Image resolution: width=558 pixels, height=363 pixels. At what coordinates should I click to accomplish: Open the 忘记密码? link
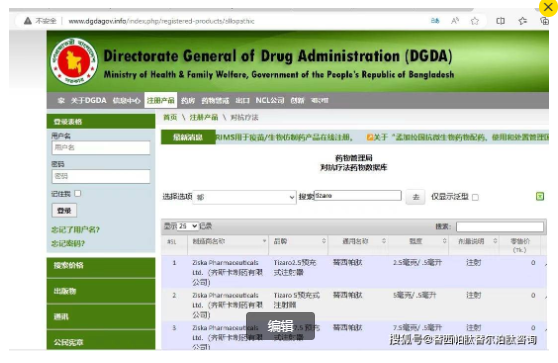[x=68, y=243]
